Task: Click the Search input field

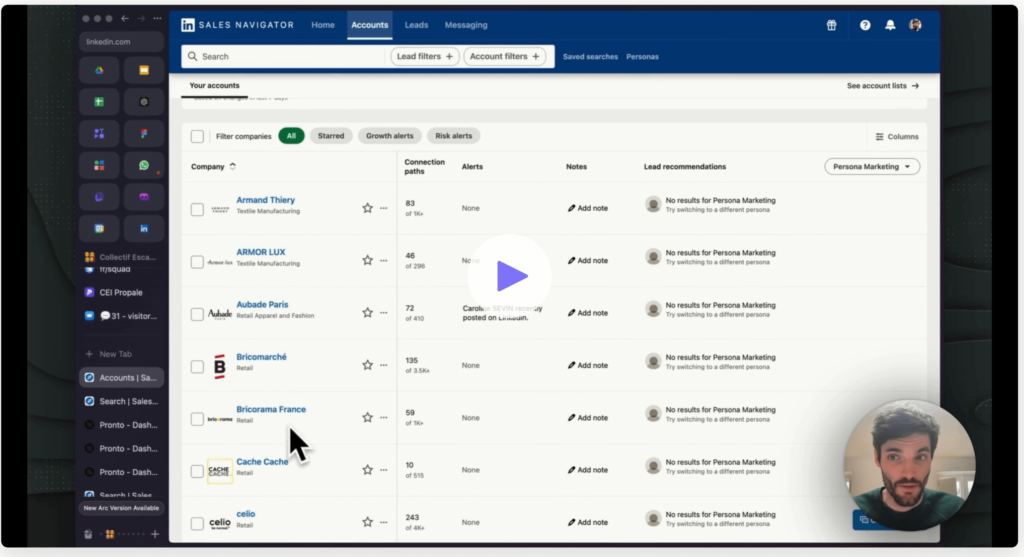Action: pyautogui.click(x=282, y=56)
